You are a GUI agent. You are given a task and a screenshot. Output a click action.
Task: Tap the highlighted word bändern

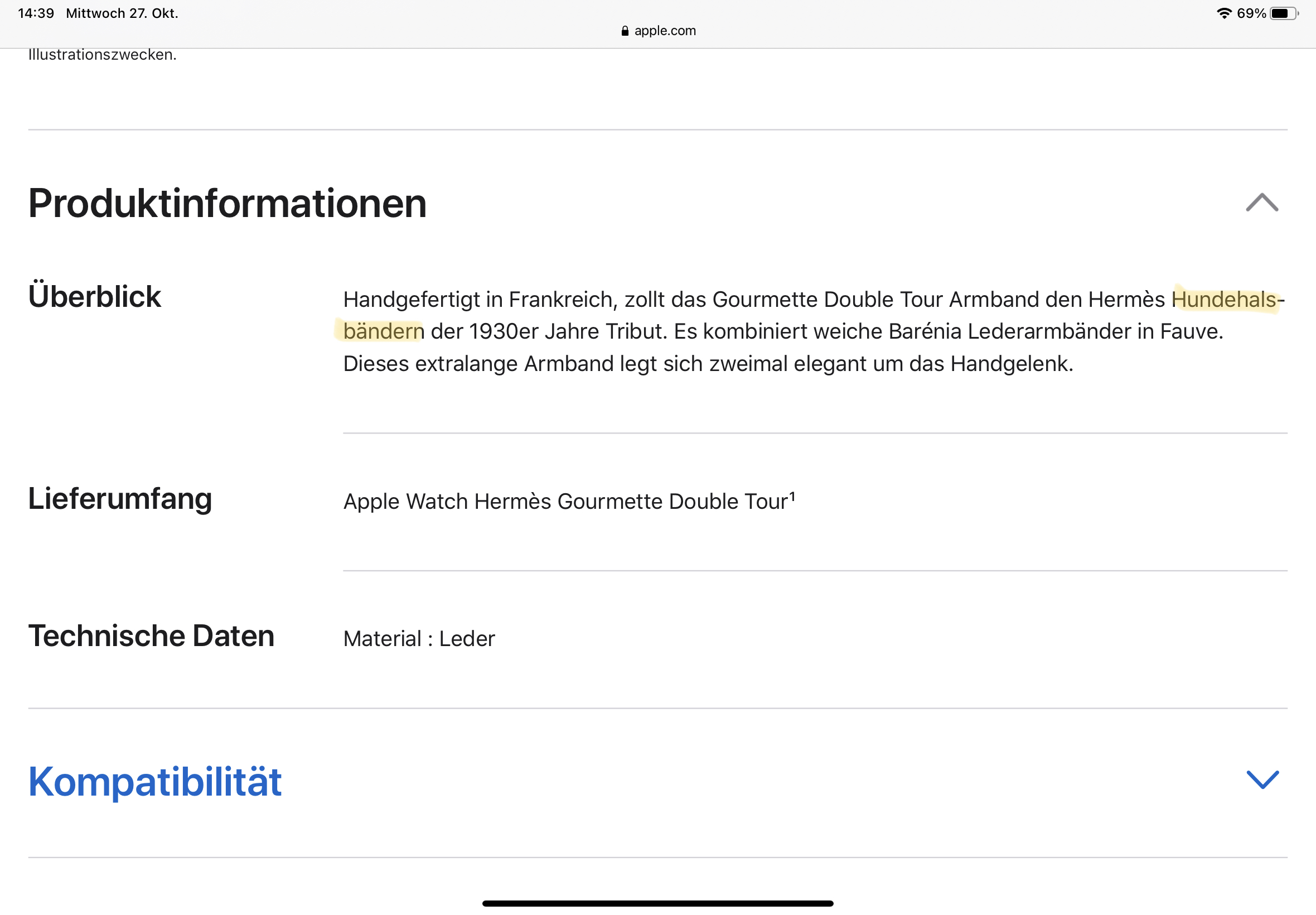tap(383, 331)
